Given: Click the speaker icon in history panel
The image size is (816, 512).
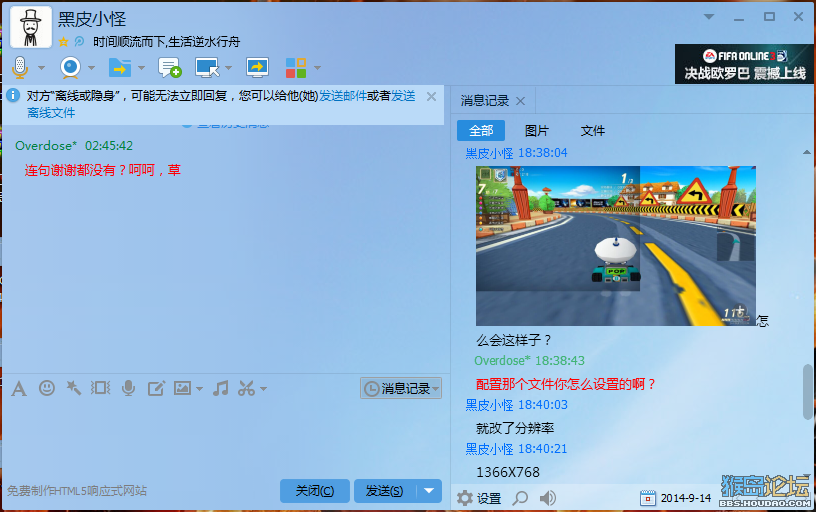Looking at the screenshot, I should [547, 498].
